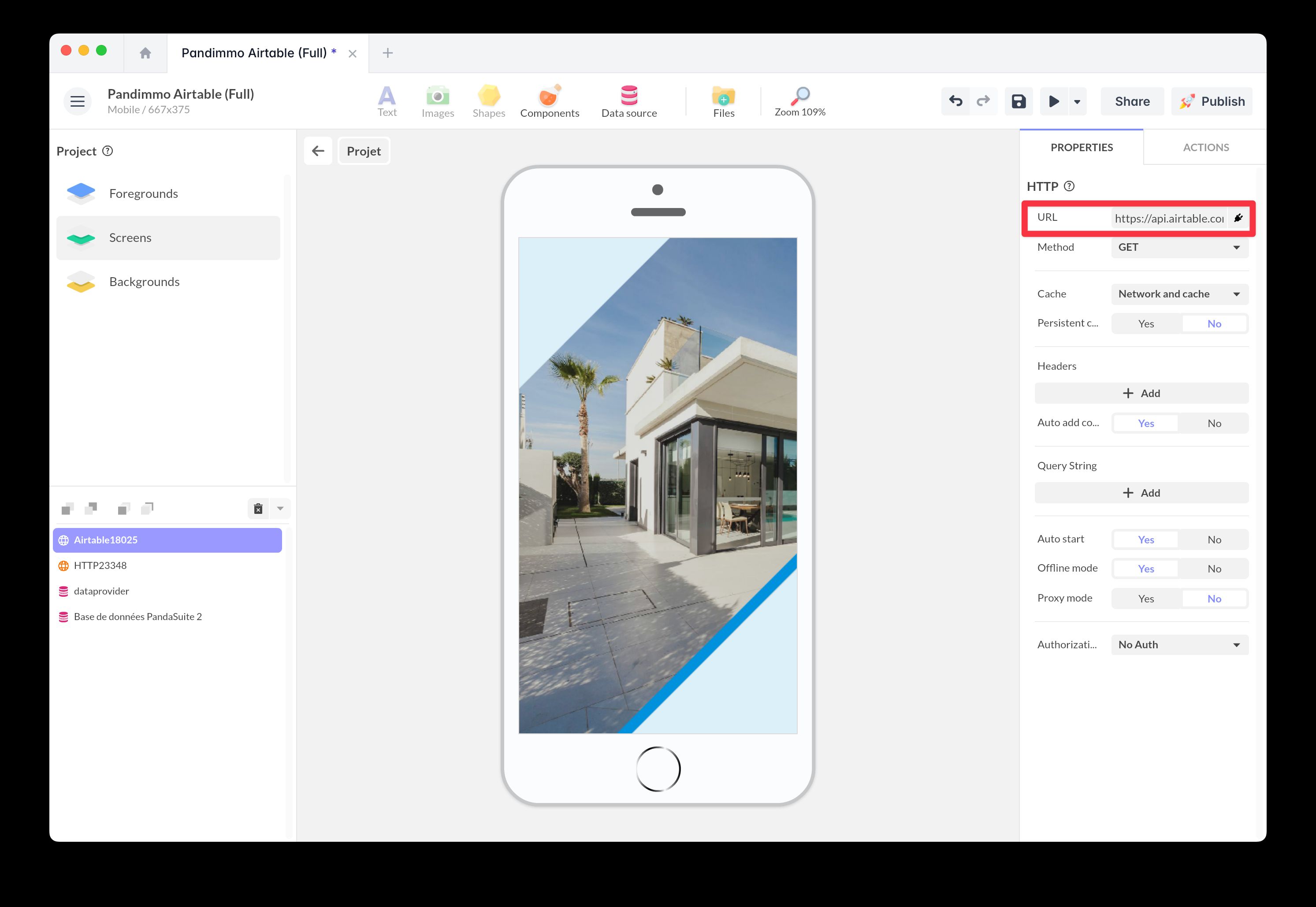Open the hamburger menu next to project name

tap(77, 101)
